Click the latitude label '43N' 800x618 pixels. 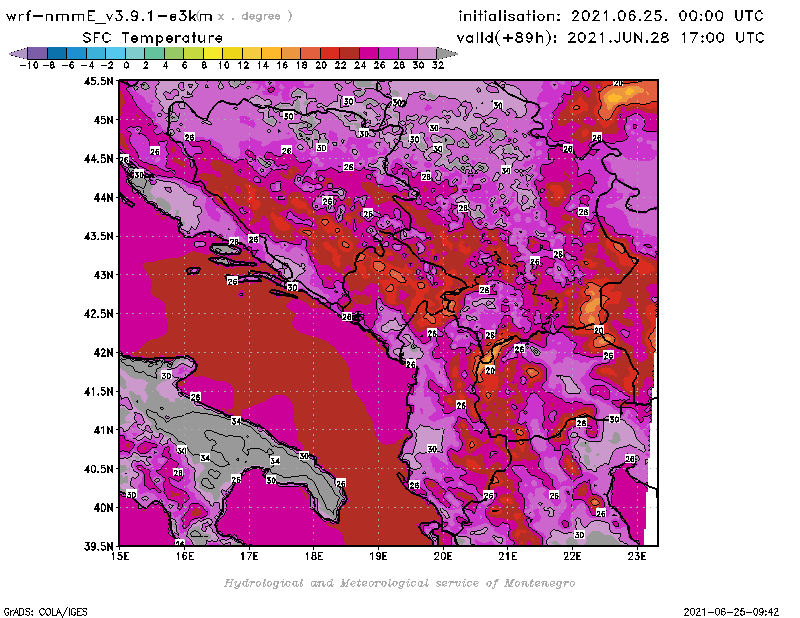pos(103,275)
